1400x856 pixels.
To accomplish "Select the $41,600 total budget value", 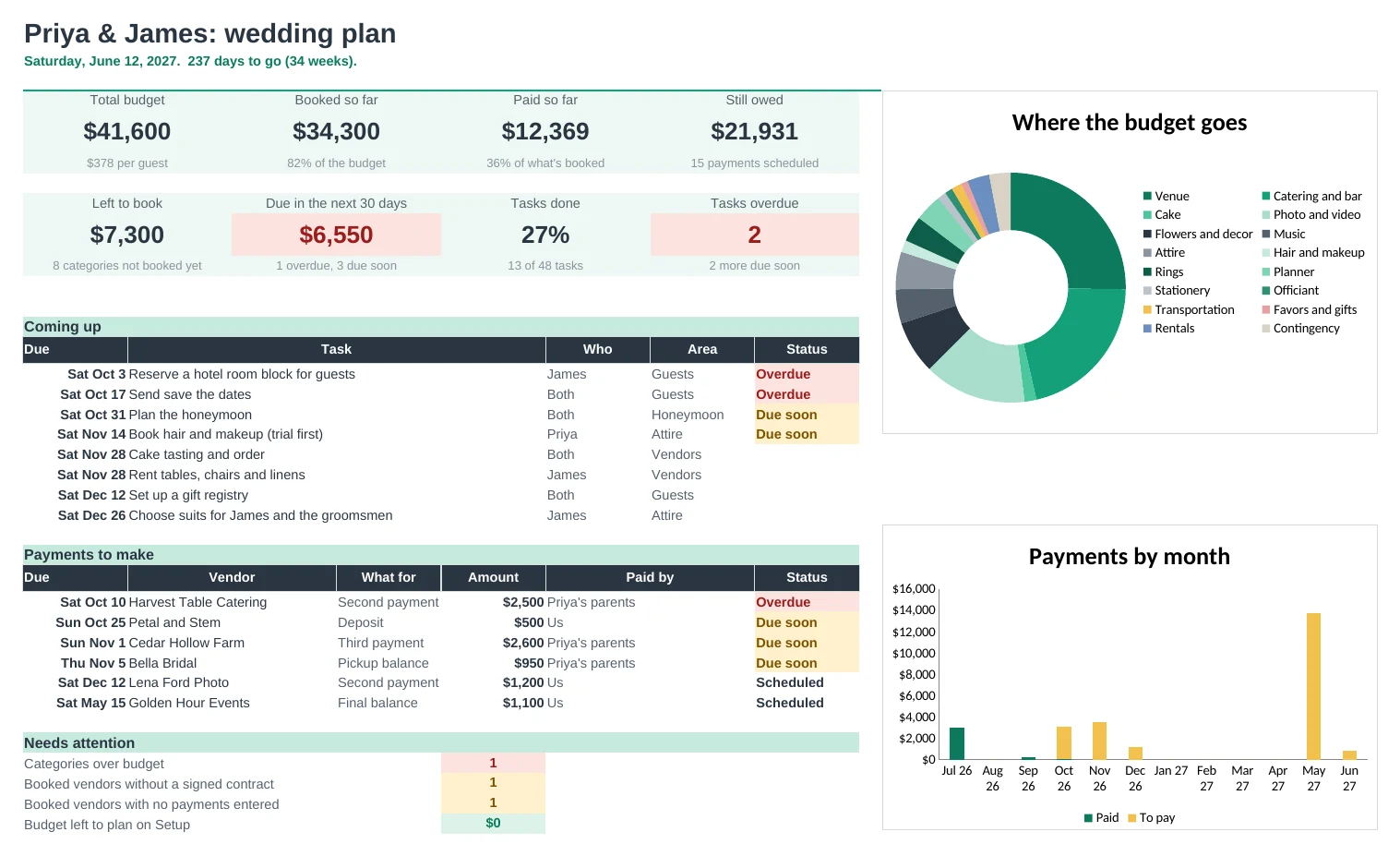I will (127, 132).
